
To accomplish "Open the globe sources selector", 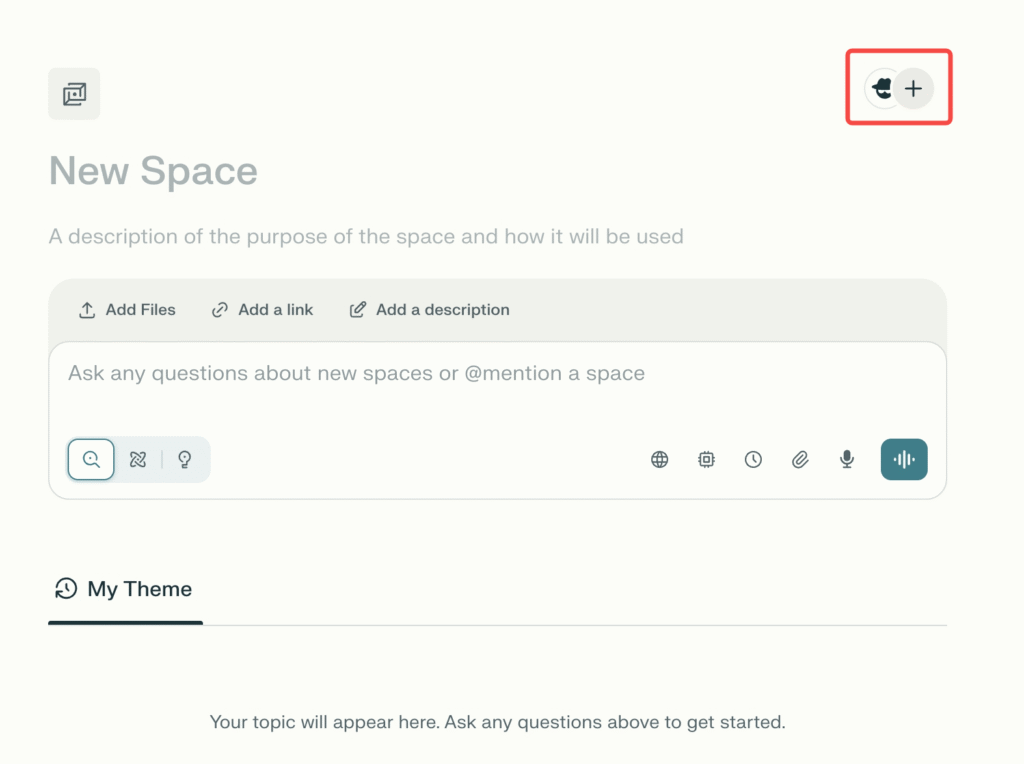I will click(x=660, y=460).
